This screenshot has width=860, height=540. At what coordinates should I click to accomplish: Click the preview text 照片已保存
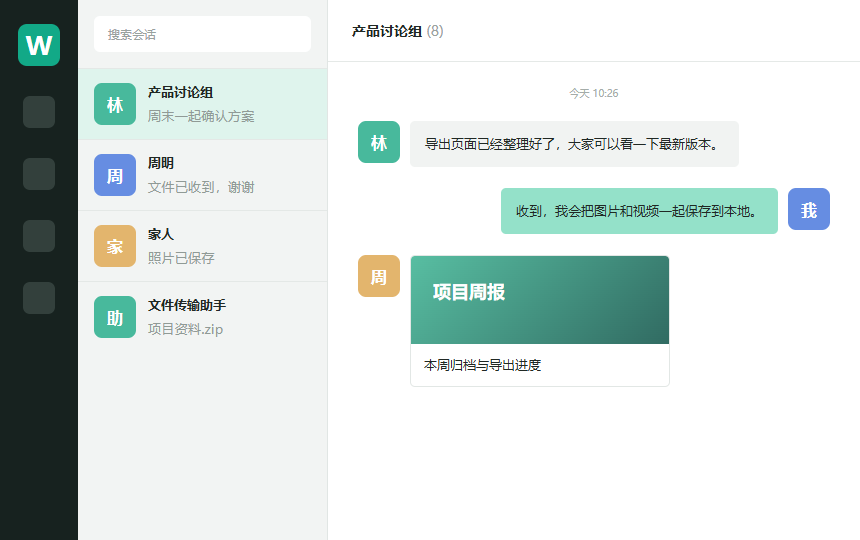click(x=181, y=258)
